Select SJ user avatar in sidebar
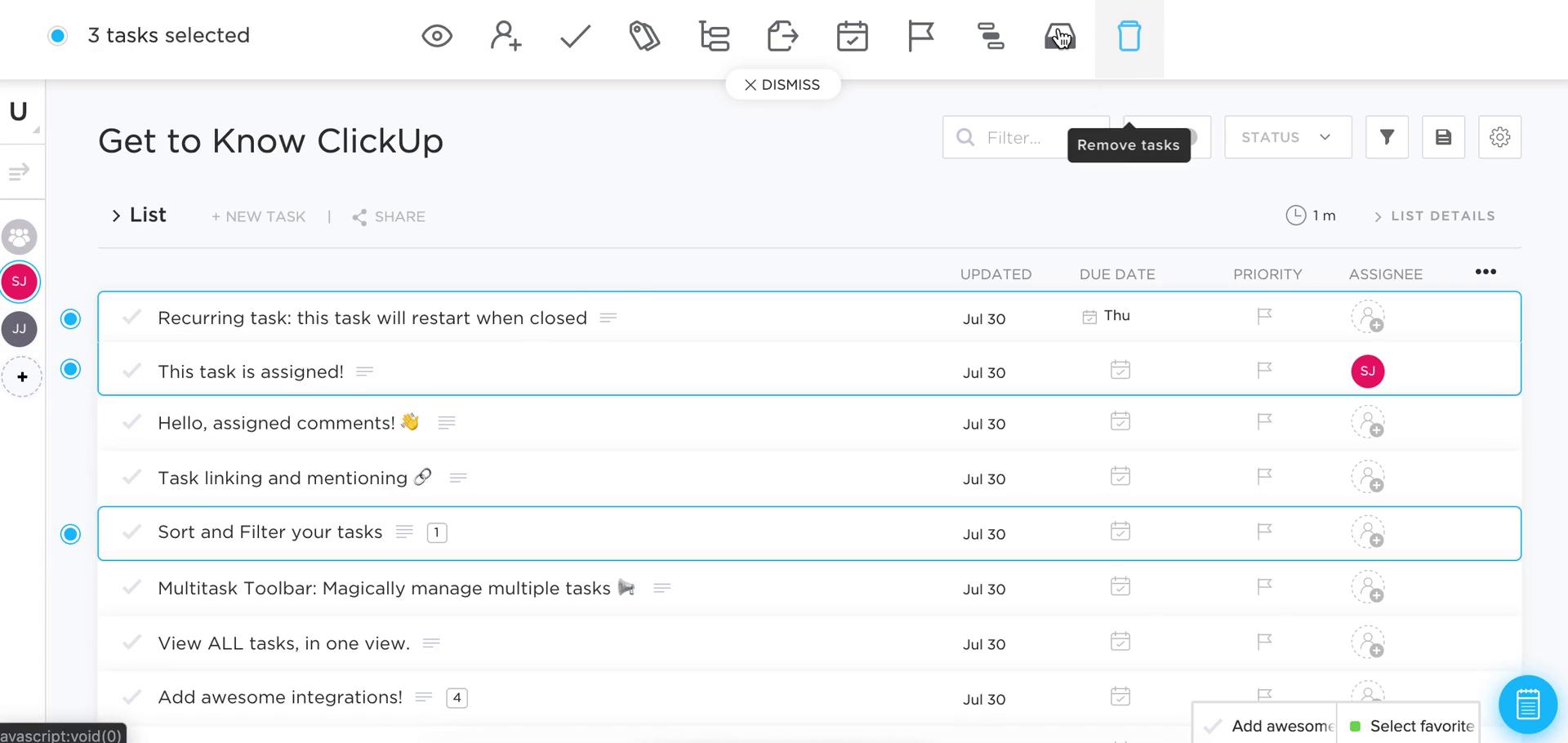 click(x=20, y=281)
